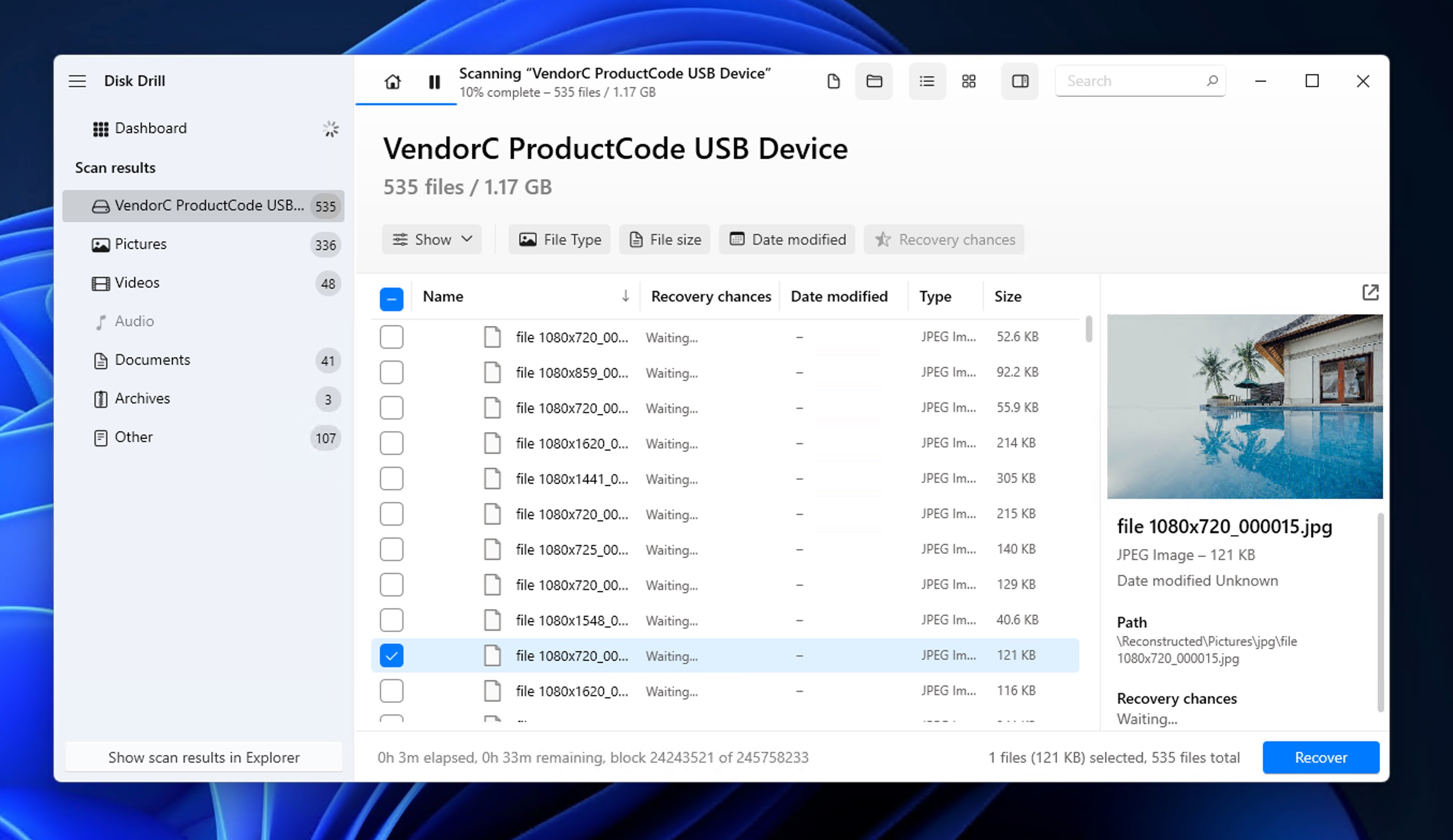Open the Show filter dropdown
Screen dimensions: 1453x840
point(431,239)
